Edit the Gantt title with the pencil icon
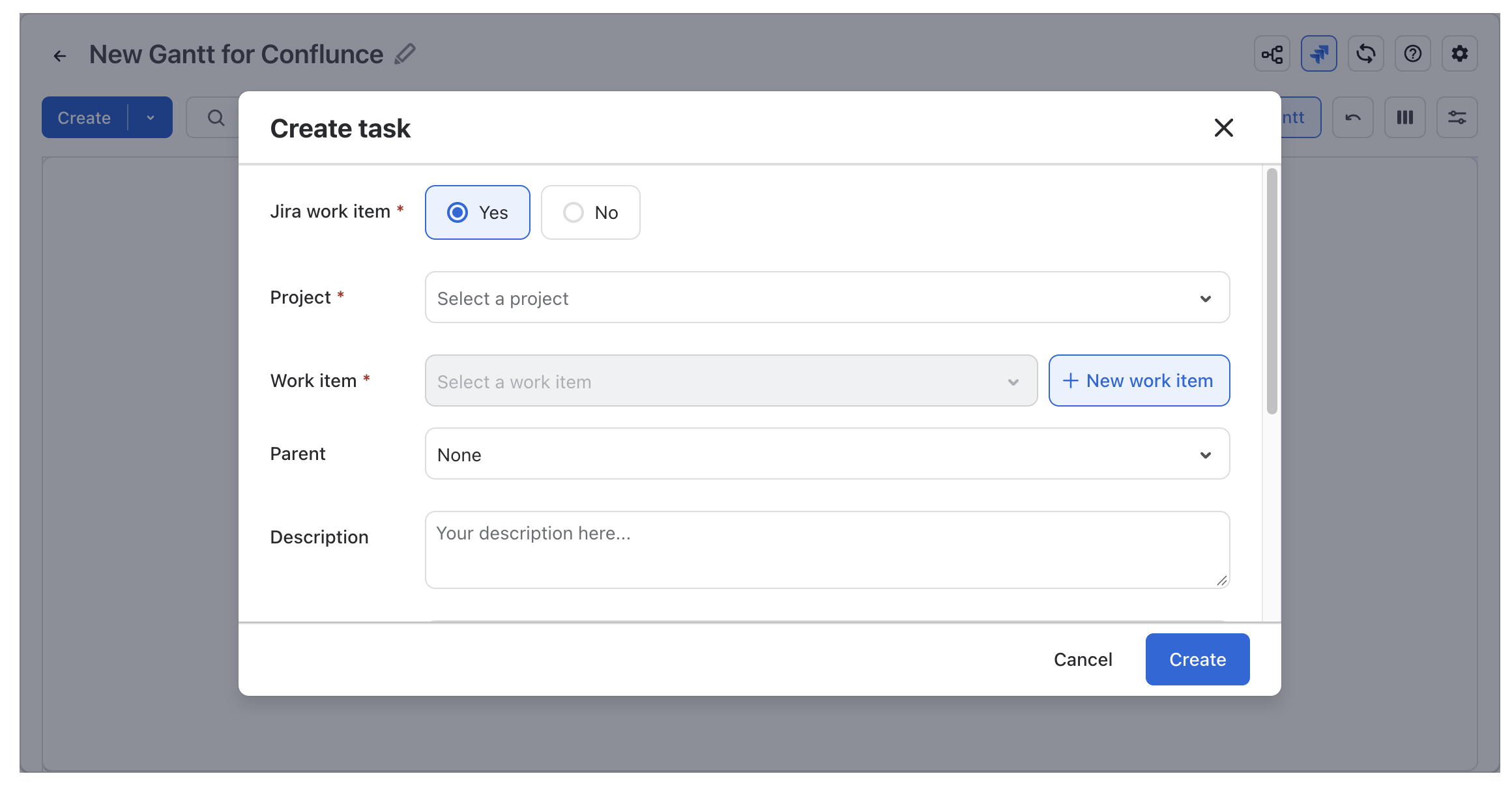 click(405, 54)
